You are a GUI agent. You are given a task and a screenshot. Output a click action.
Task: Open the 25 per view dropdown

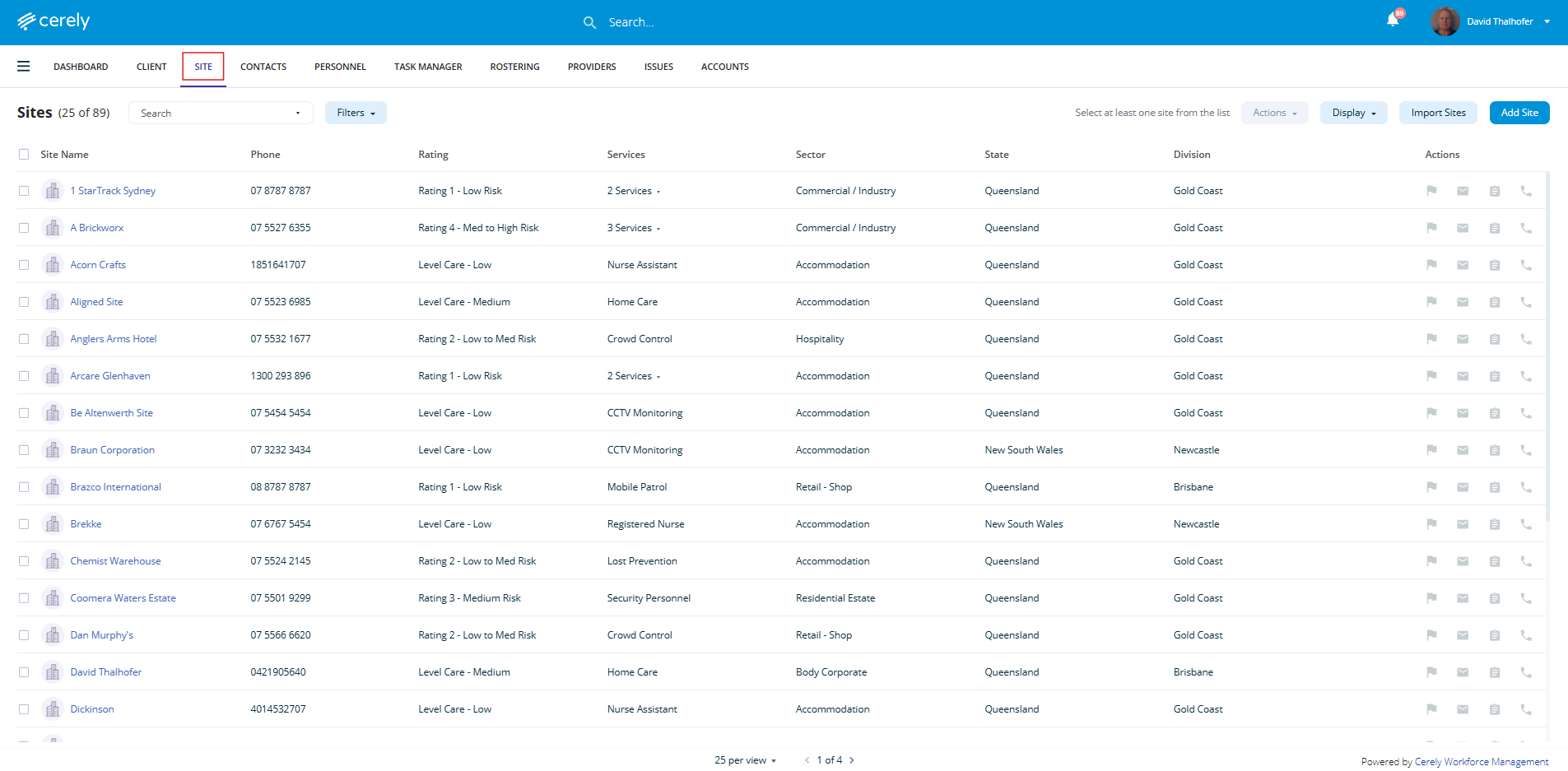point(745,760)
